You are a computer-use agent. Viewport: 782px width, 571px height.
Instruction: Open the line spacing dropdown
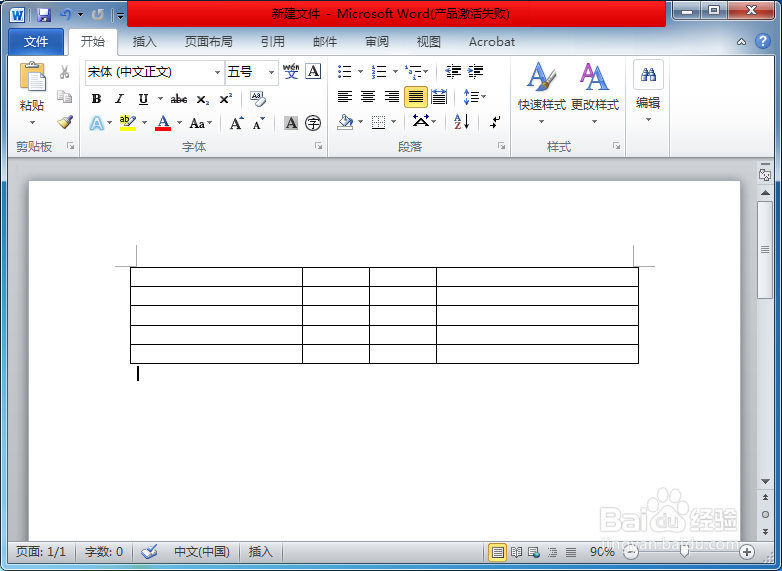click(474, 96)
